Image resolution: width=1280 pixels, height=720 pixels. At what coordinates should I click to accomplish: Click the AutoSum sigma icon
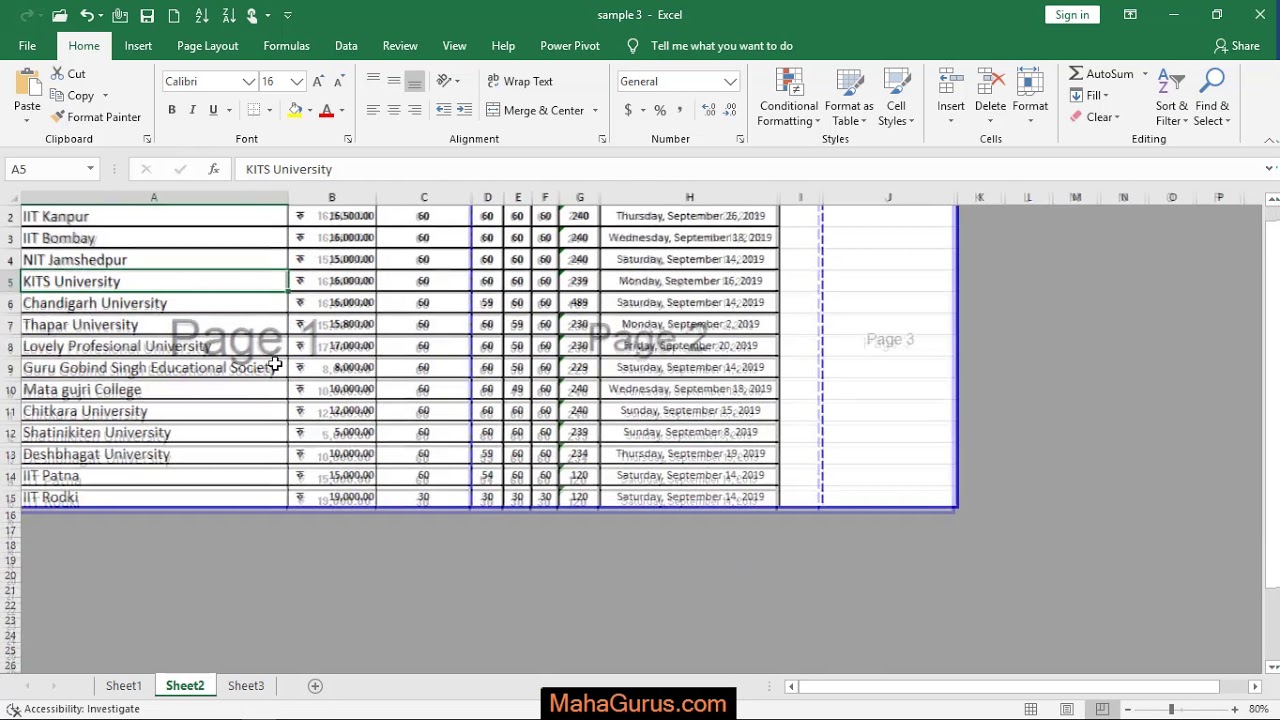[x=1076, y=74]
